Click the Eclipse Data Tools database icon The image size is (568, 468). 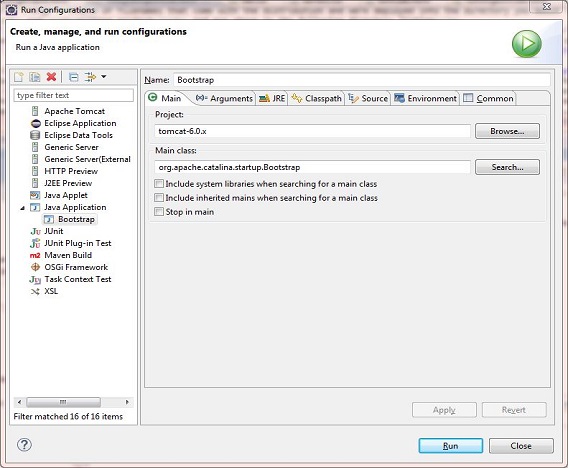(x=35, y=135)
